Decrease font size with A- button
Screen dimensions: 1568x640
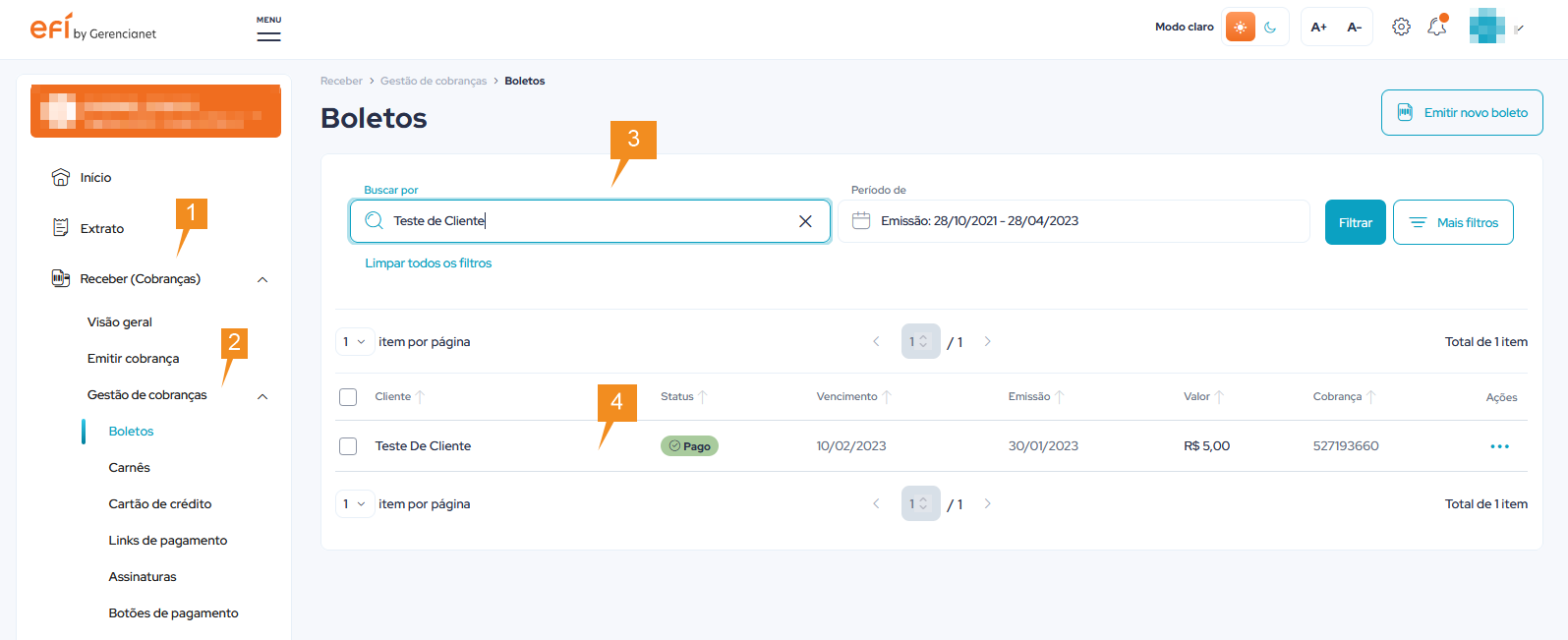pos(1354,28)
